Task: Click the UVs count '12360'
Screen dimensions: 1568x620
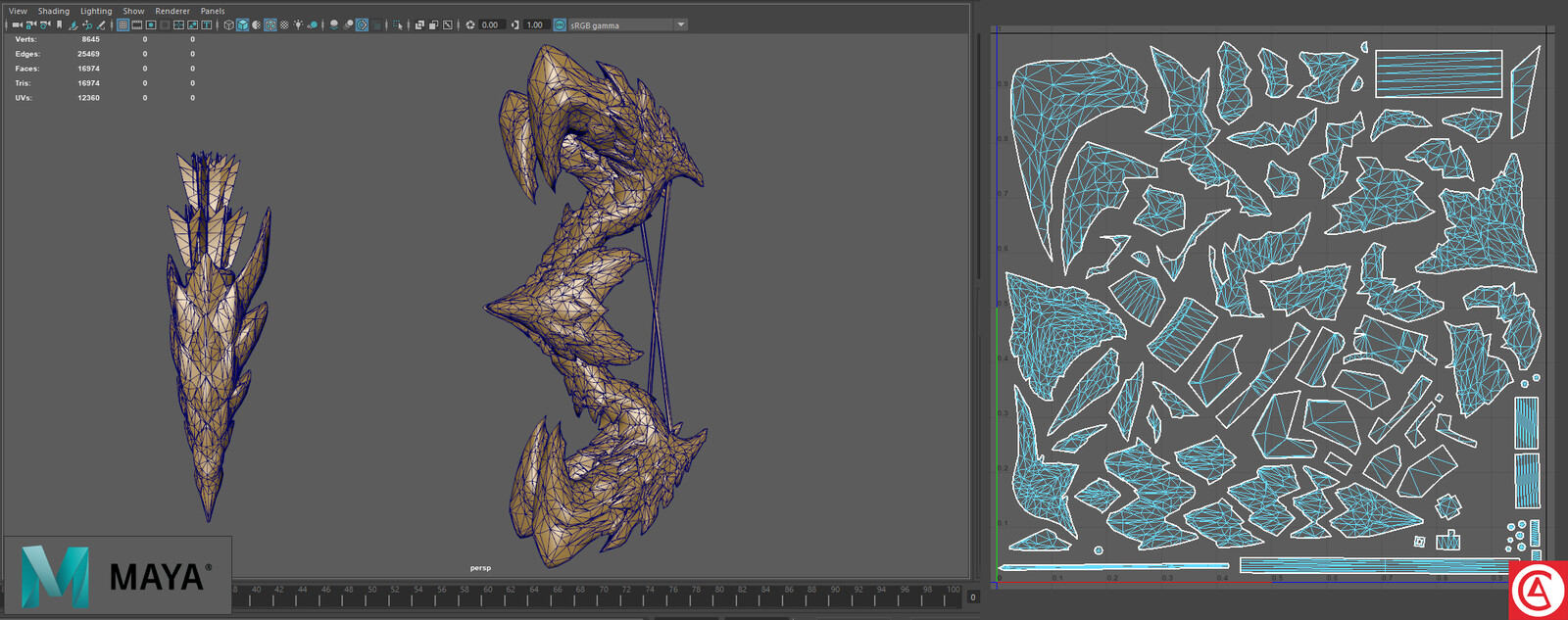Action: point(88,98)
